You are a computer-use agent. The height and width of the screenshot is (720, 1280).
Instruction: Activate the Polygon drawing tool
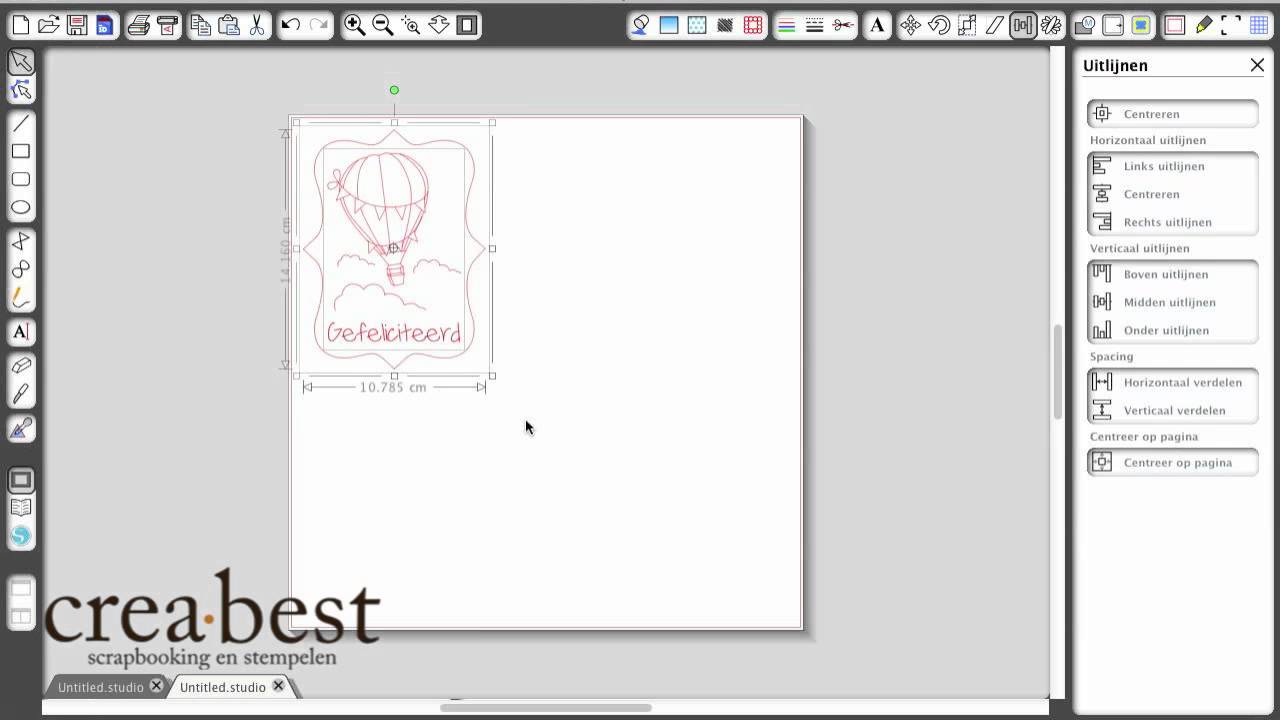click(x=21, y=242)
